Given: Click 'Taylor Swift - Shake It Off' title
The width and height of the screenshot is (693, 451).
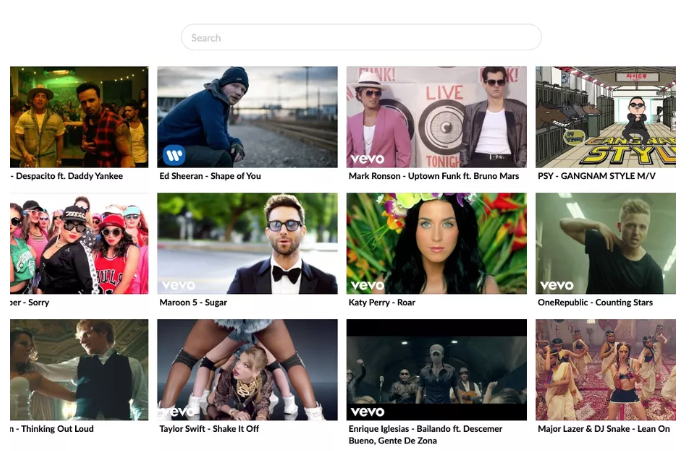Looking at the screenshot, I should click(x=209, y=429).
